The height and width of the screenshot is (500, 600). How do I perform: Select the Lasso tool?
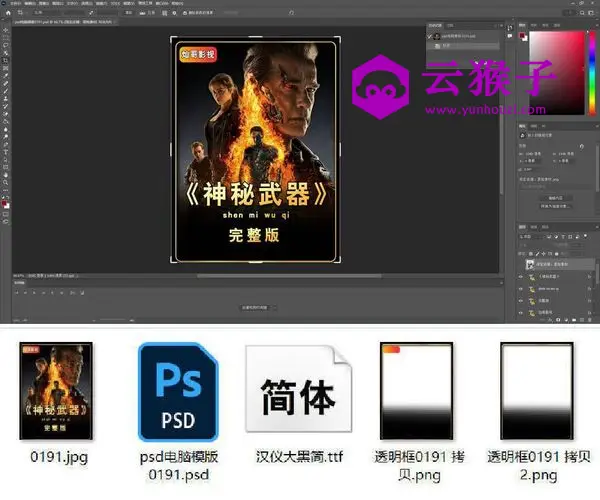(x=6, y=45)
